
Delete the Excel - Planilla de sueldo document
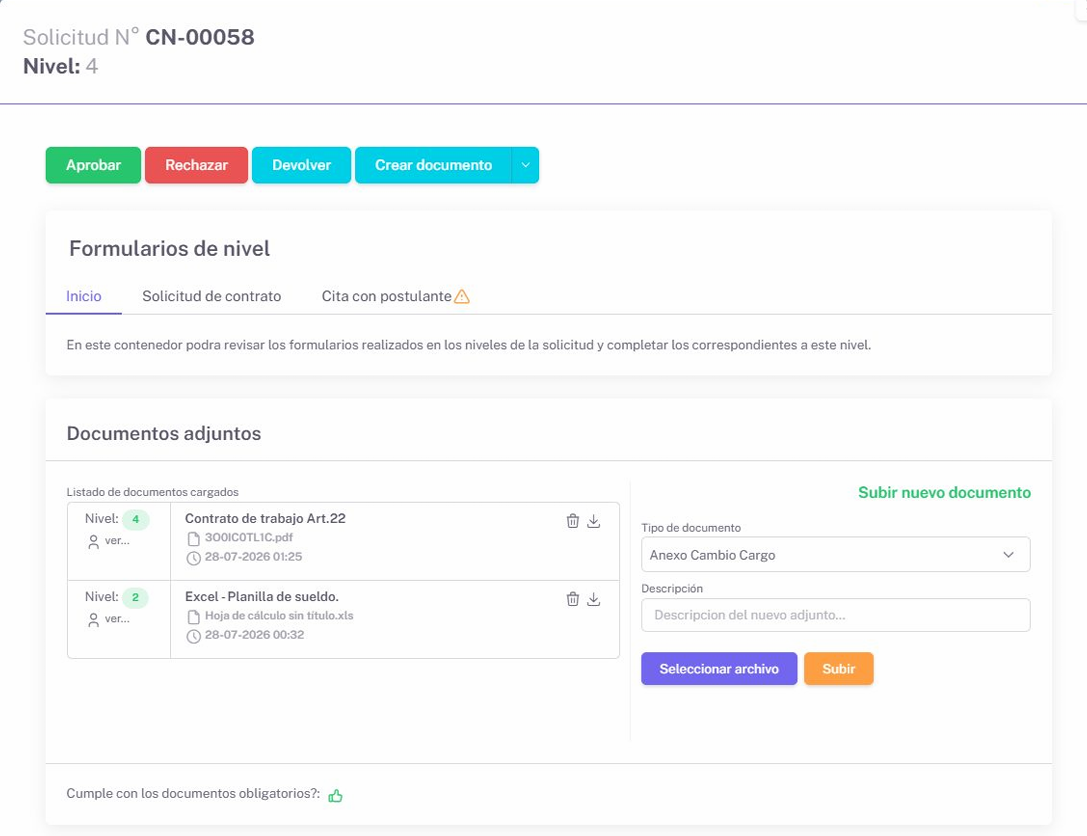[573, 600]
